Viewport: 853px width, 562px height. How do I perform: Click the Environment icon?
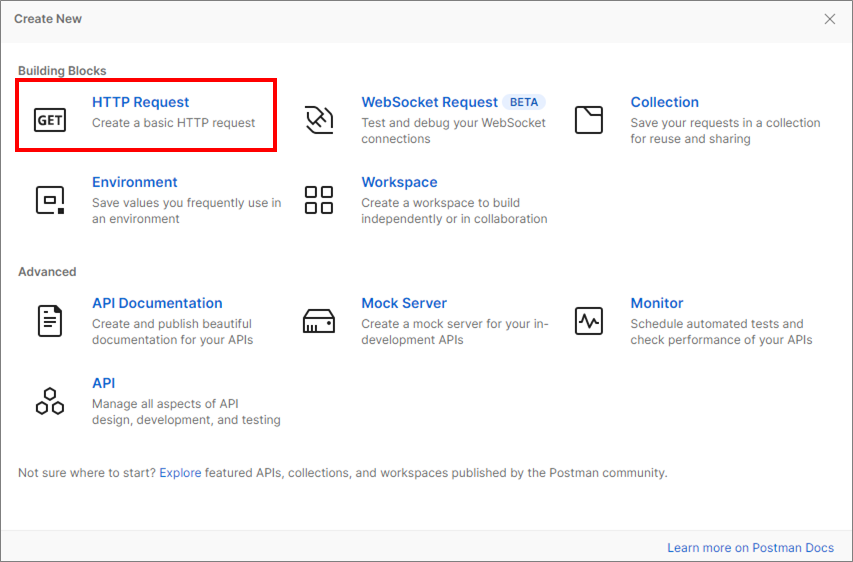(x=50, y=200)
